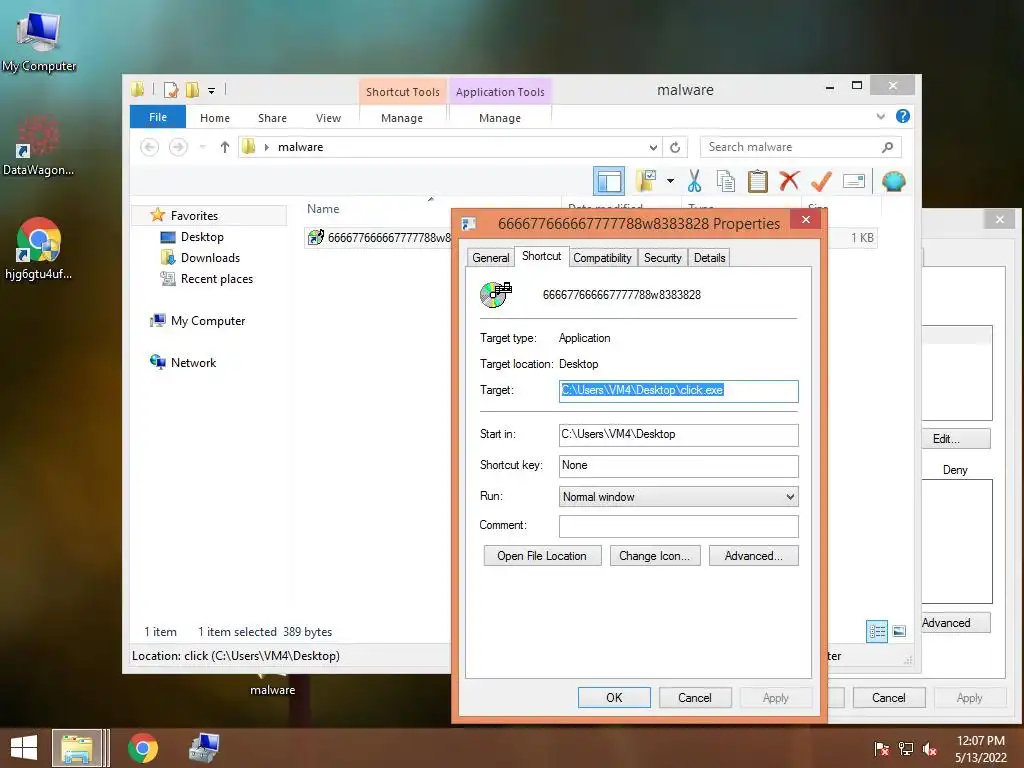The width and height of the screenshot is (1024, 768).
Task: Click the Rename icon in toolbar
Action: pyautogui.click(x=854, y=181)
